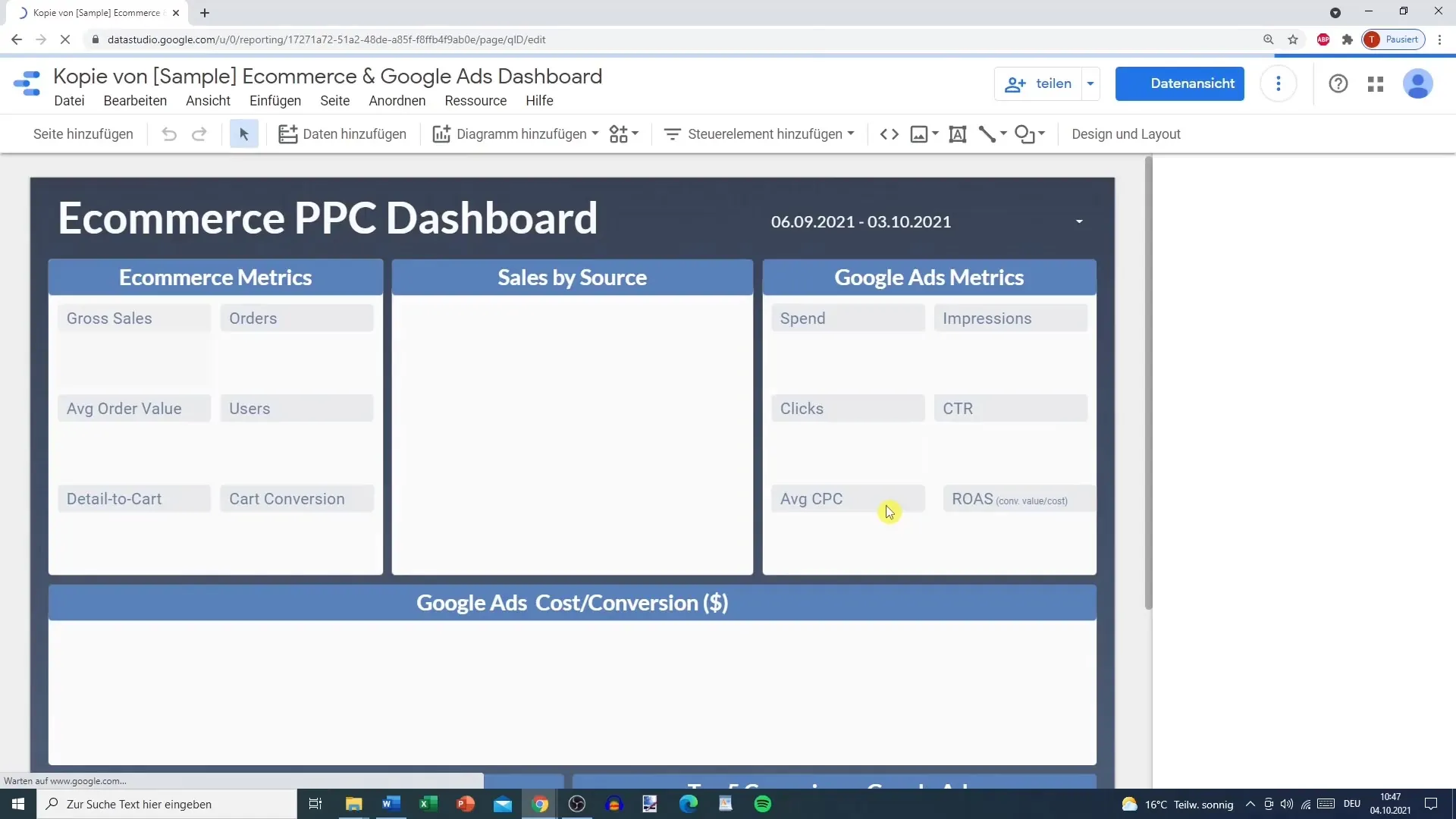Open the image insert tool
This screenshot has height=819, width=1456.
coord(918,134)
